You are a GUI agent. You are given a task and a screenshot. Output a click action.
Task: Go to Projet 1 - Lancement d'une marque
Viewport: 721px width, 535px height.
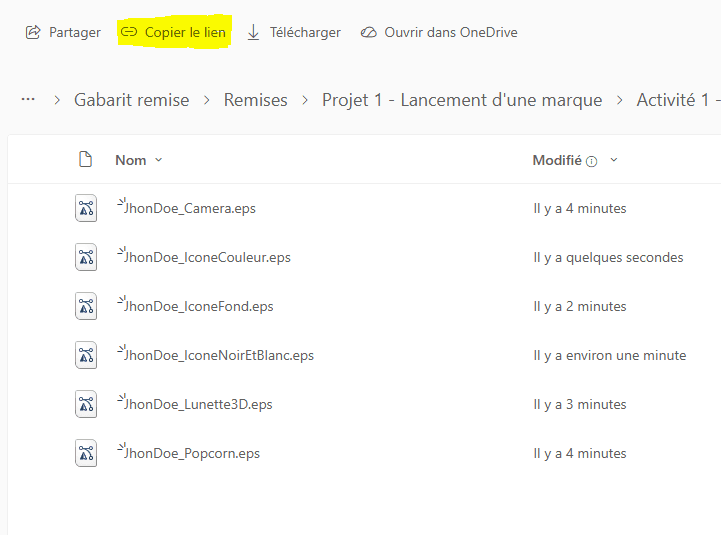click(462, 100)
